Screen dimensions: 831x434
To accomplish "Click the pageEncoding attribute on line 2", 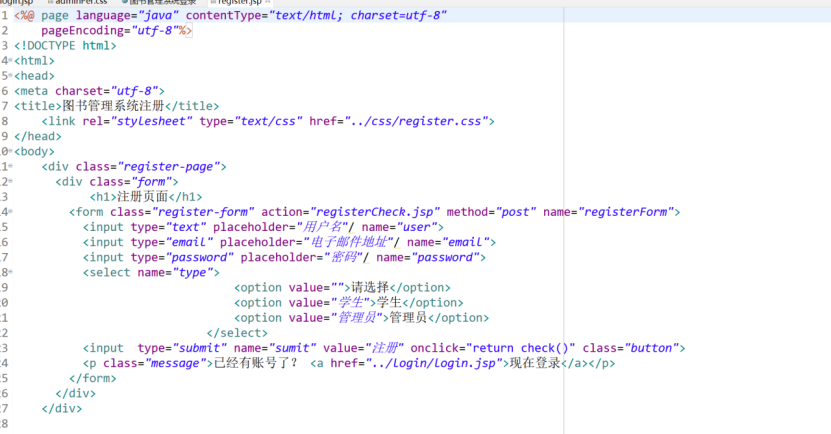I will pyautogui.click(x=82, y=30).
